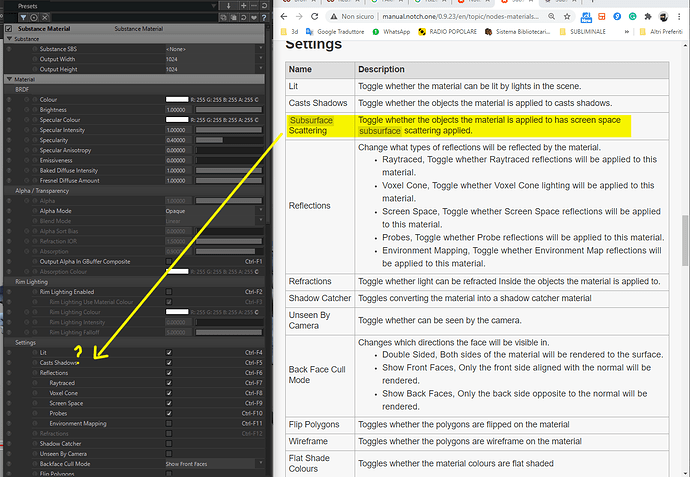The height and width of the screenshot is (477, 690).
Task: Click the manual page vertical scrollbar
Action: click(x=685, y=240)
